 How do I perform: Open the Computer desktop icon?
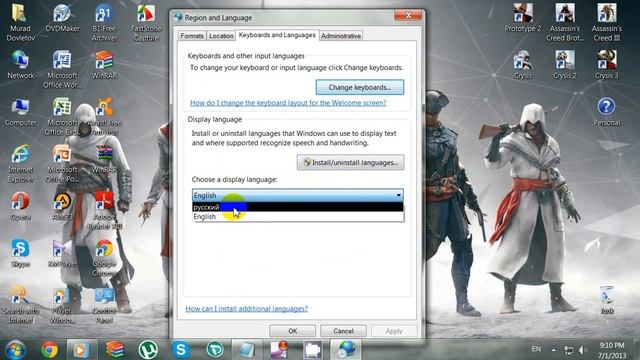tap(20, 112)
